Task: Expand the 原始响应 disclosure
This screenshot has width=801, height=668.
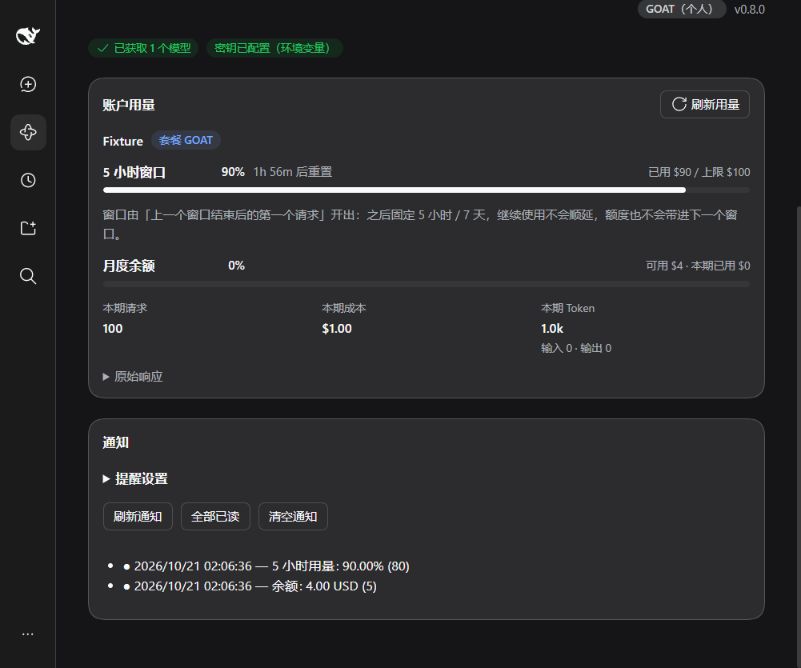Action: 133,377
